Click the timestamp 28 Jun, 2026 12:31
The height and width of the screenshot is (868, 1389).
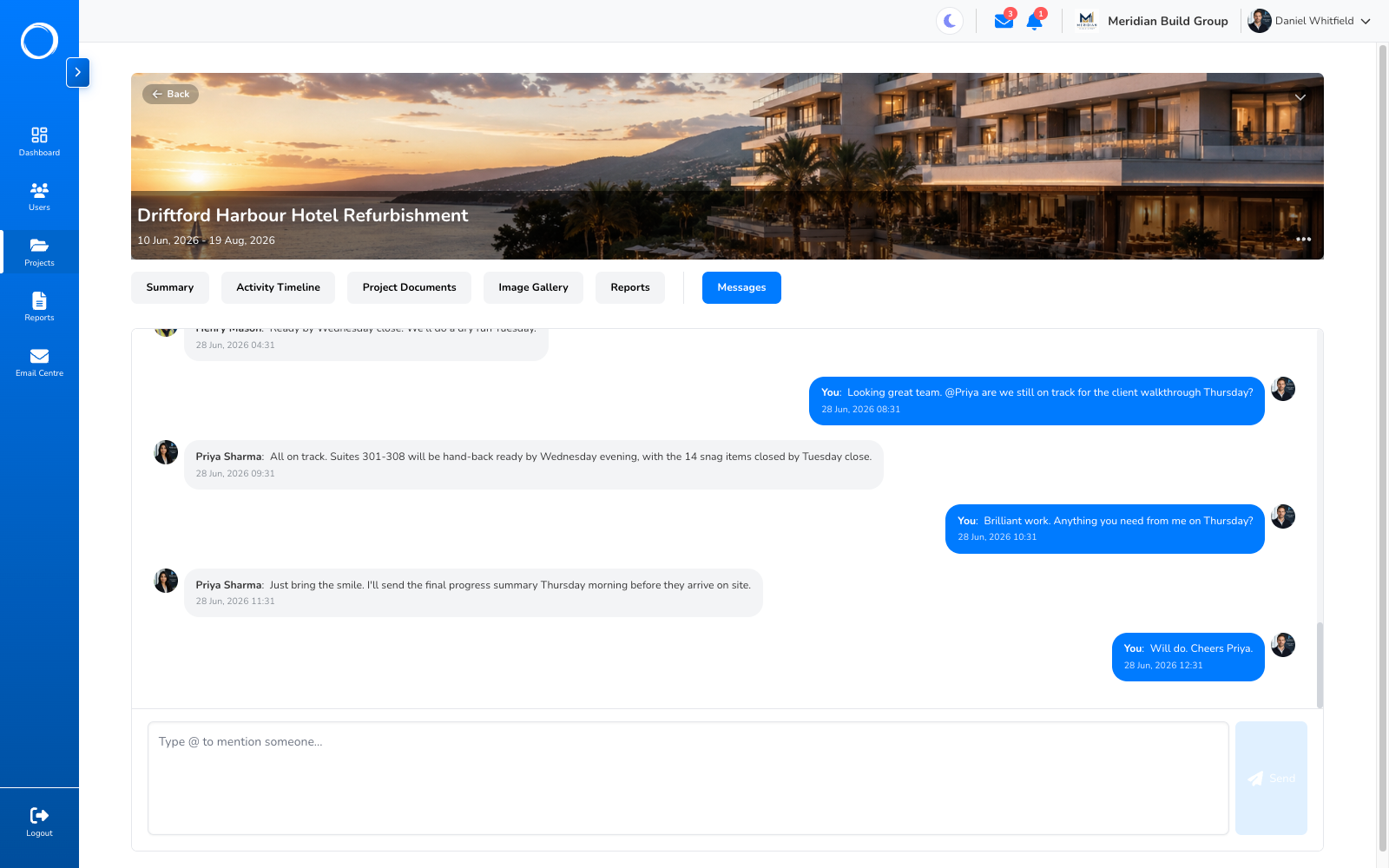(x=1163, y=666)
